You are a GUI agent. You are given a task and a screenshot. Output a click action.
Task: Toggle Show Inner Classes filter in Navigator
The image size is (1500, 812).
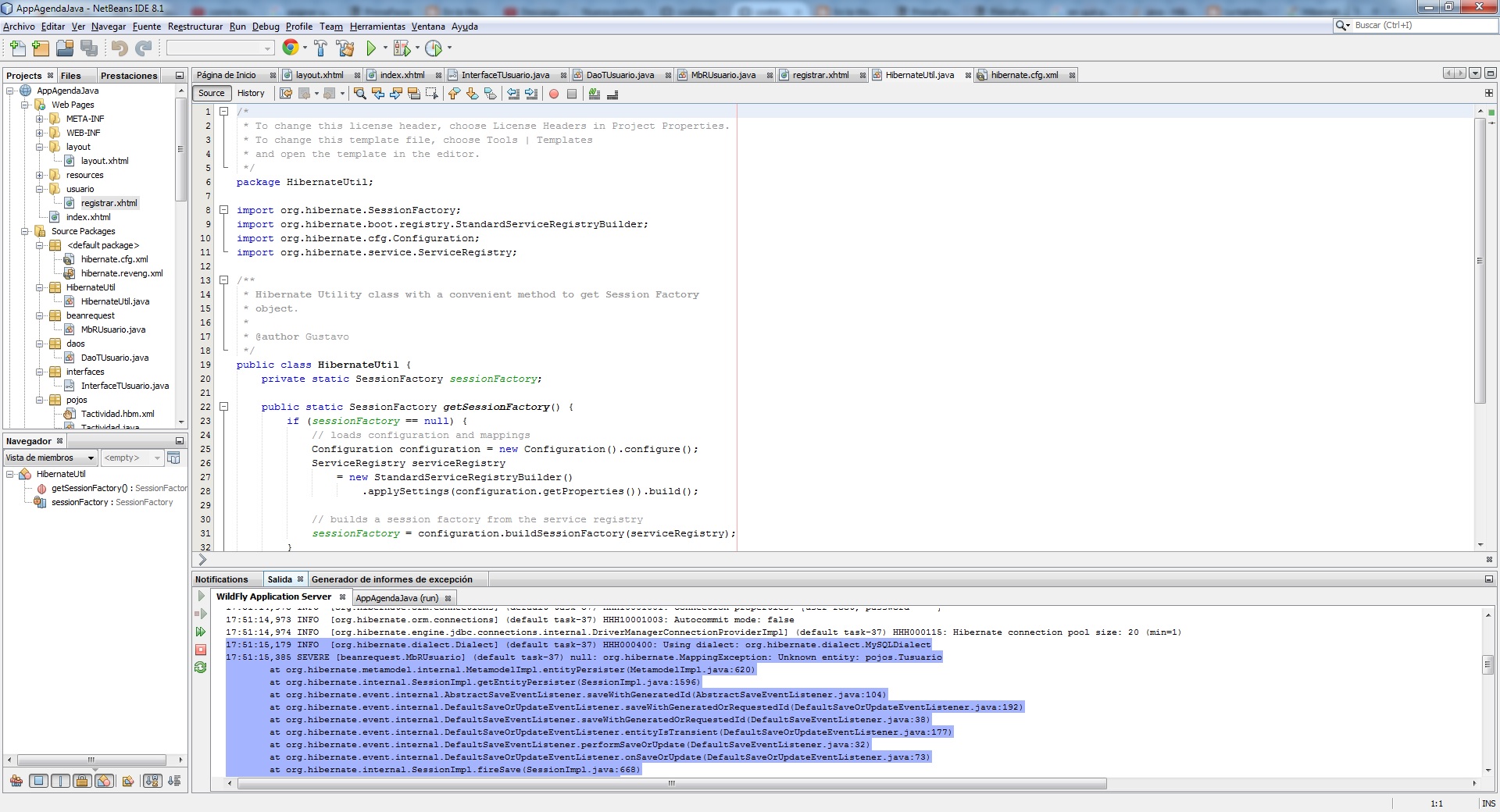(x=104, y=781)
